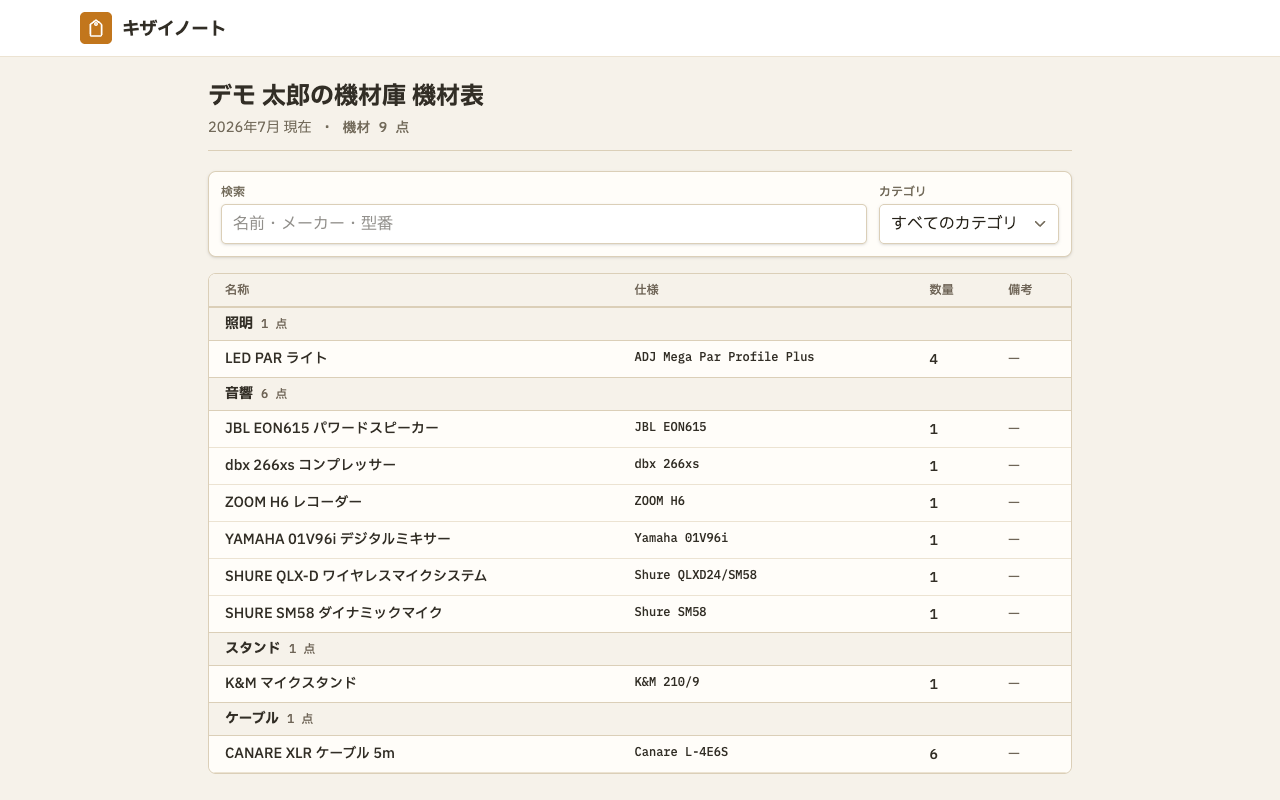Click quantity 4 for LED PAR ライト

point(933,359)
